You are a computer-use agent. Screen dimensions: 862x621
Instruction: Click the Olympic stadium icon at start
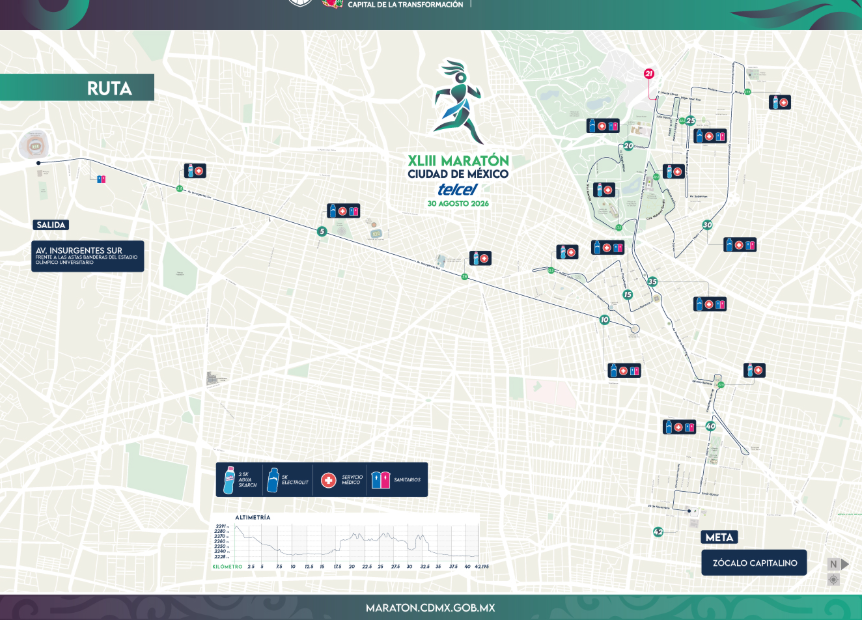(36, 145)
